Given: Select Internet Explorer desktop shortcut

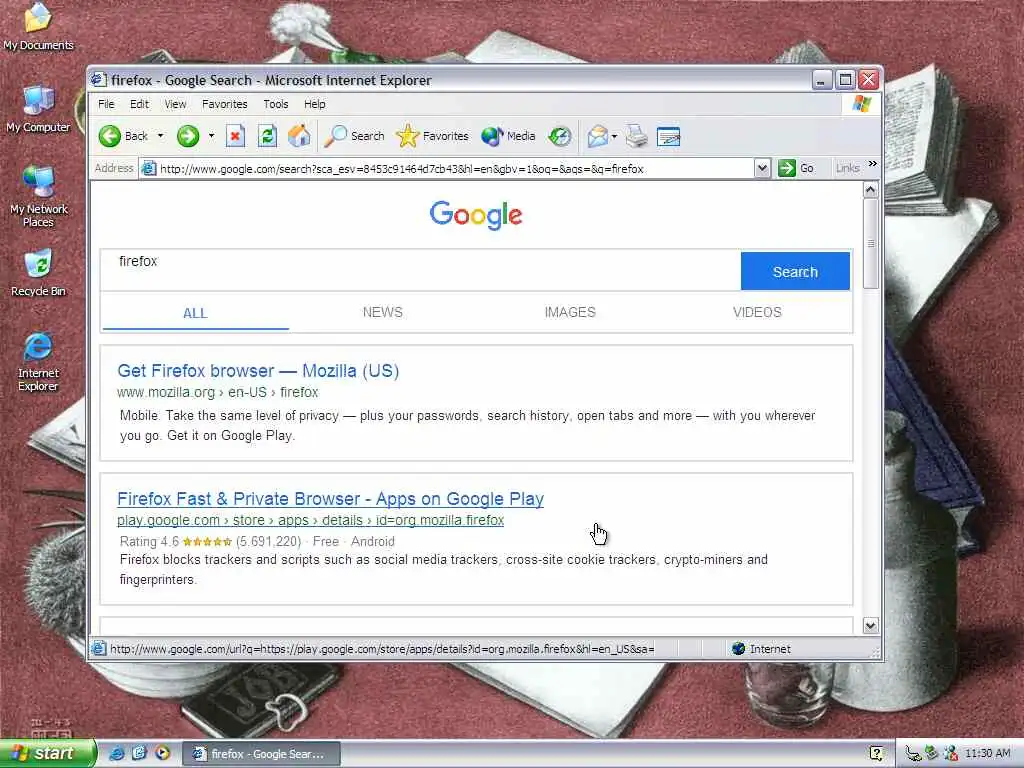Looking at the screenshot, I should (38, 361).
